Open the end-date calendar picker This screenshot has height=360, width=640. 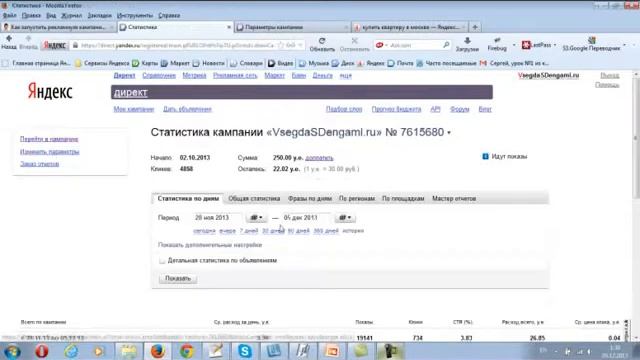pos(345,218)
